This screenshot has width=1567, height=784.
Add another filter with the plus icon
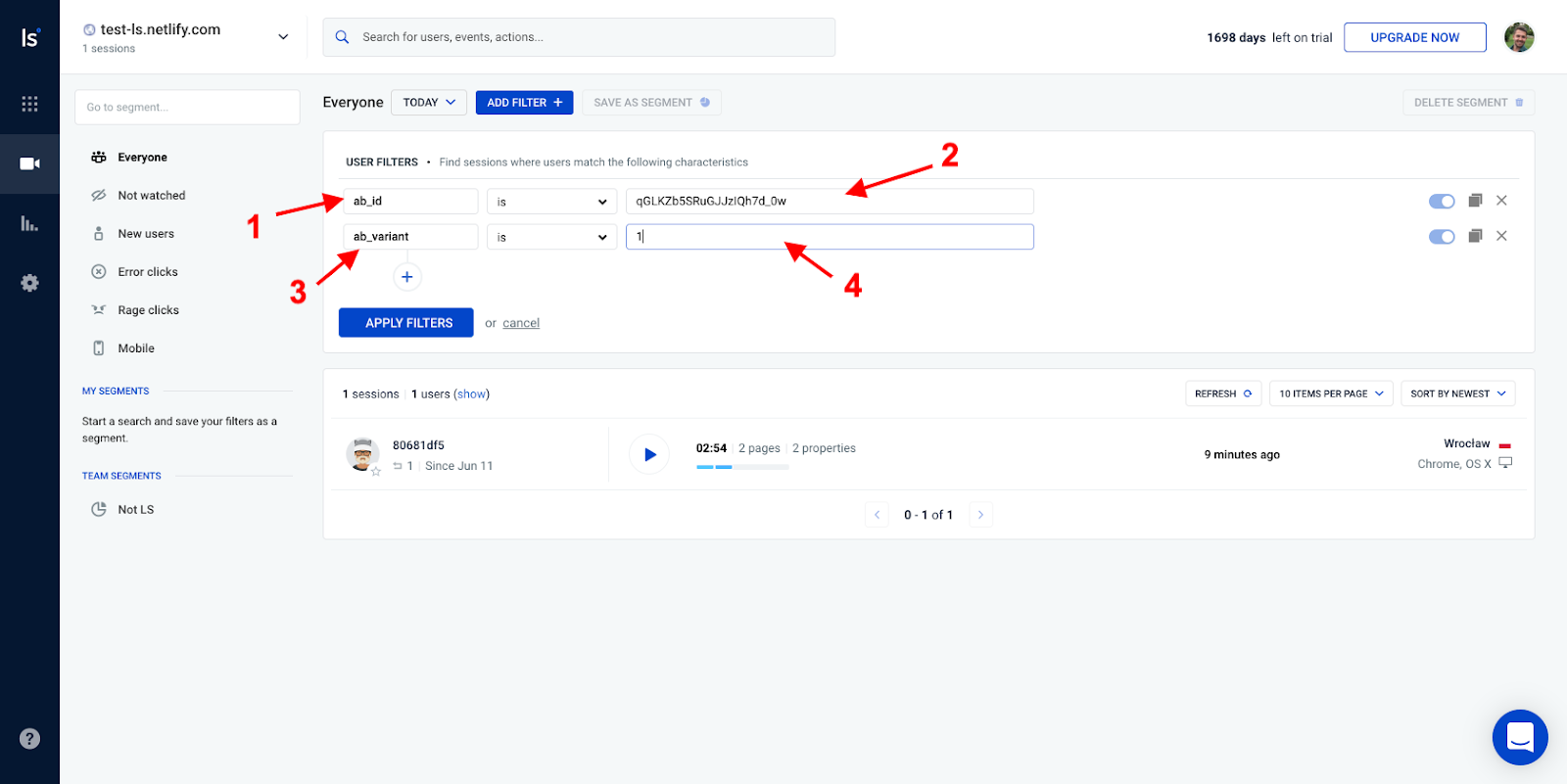coord(407,277)
